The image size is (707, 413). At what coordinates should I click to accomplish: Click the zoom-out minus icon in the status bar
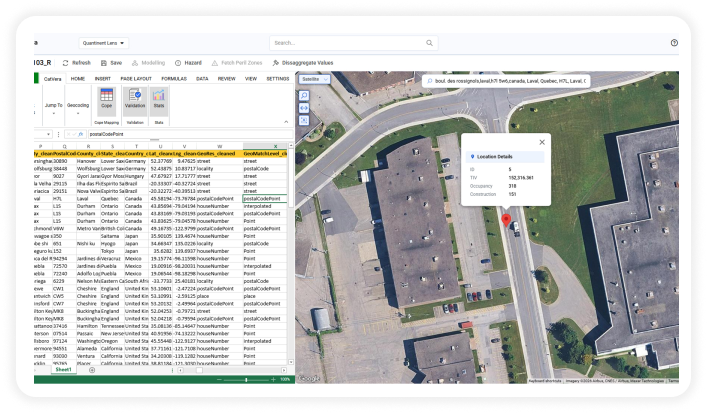[x=219, y=380]
